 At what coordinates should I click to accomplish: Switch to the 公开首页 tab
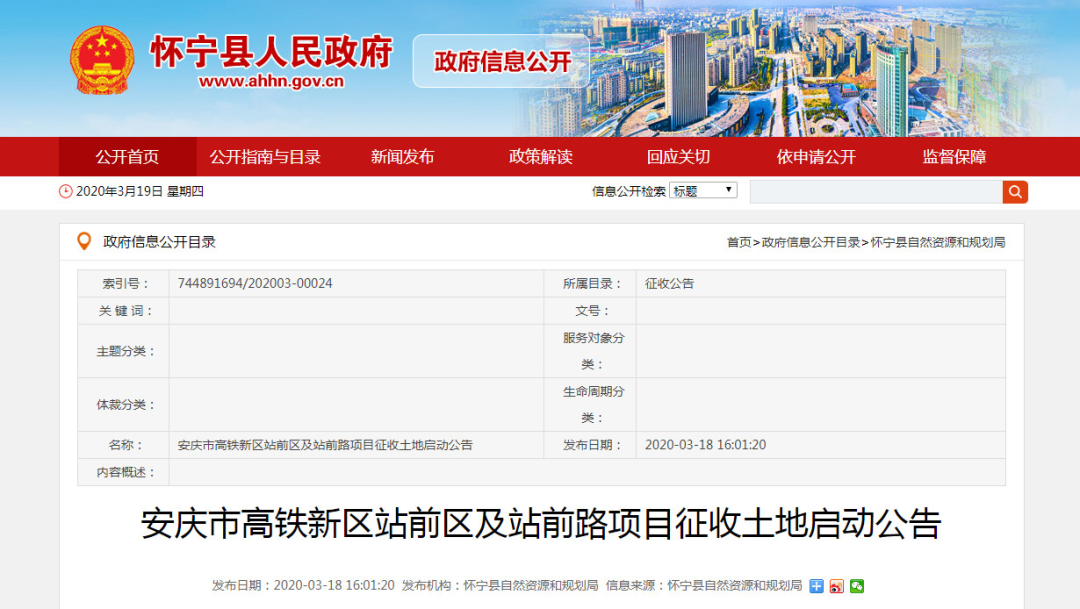tap(129, 156)
